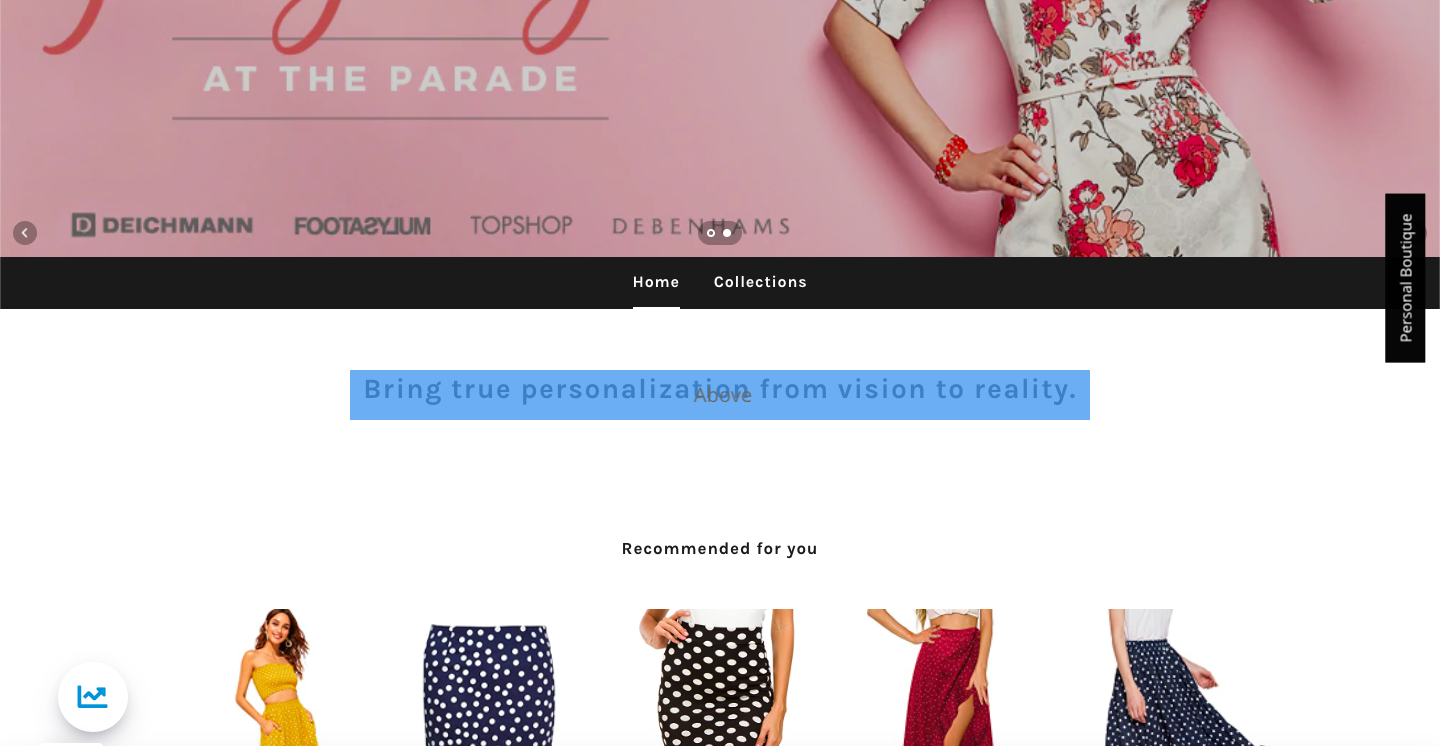Go to the previous carousel slide arrow
This screenshot has width=1440, height=746.
tap(25, 233)
